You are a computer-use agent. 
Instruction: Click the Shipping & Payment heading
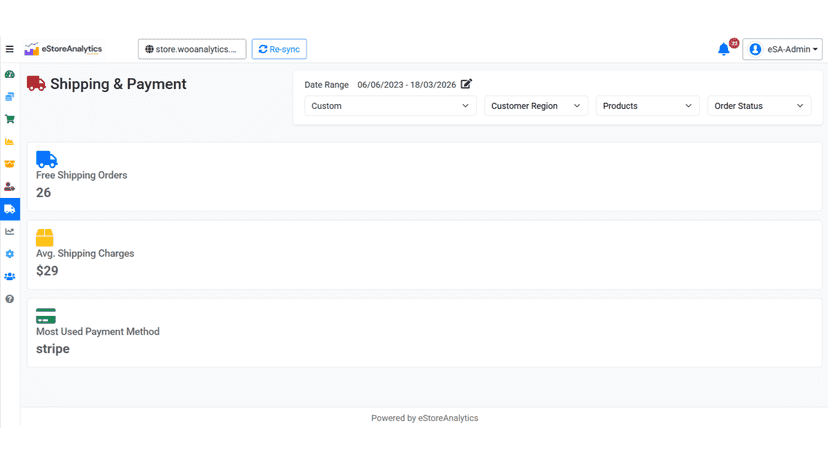coord(118,84)
